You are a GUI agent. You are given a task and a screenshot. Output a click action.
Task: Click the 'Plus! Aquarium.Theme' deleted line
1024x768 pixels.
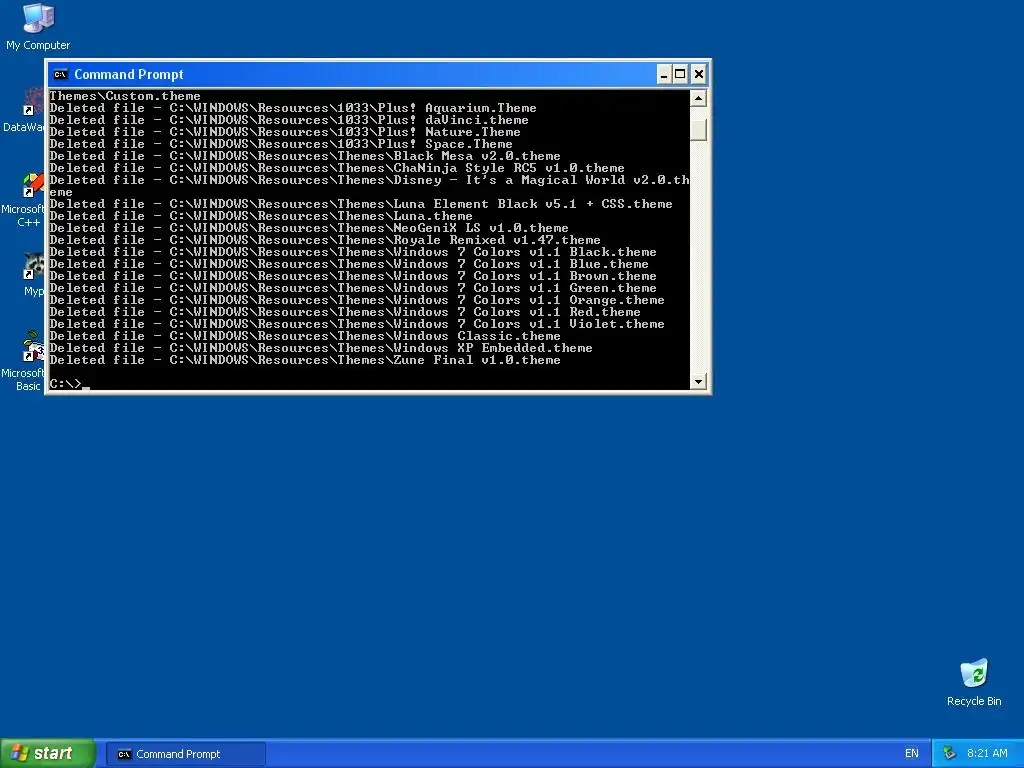[293, 108]
